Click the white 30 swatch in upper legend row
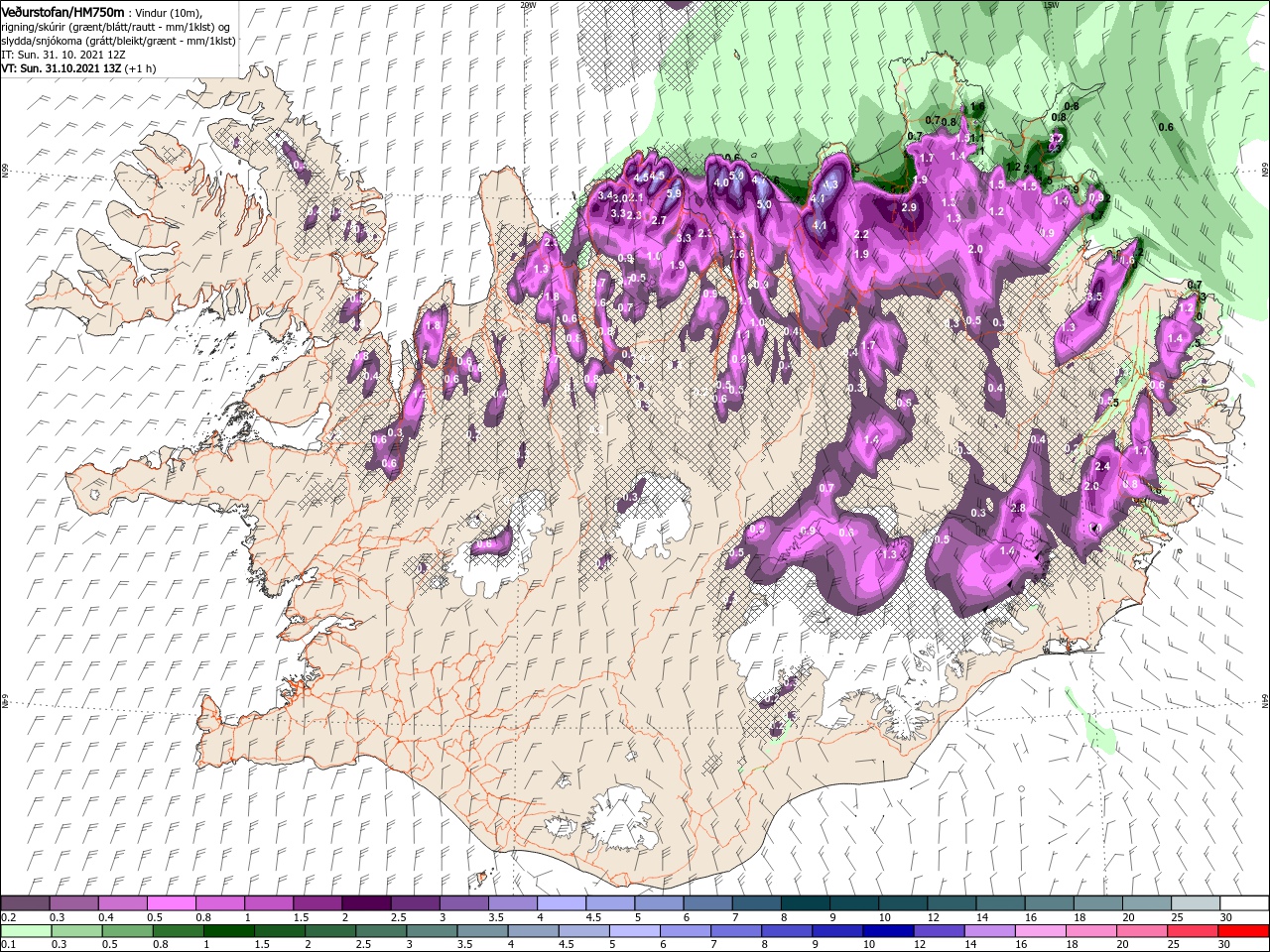Screen dimensions: 1270x952 point(1244,903)
